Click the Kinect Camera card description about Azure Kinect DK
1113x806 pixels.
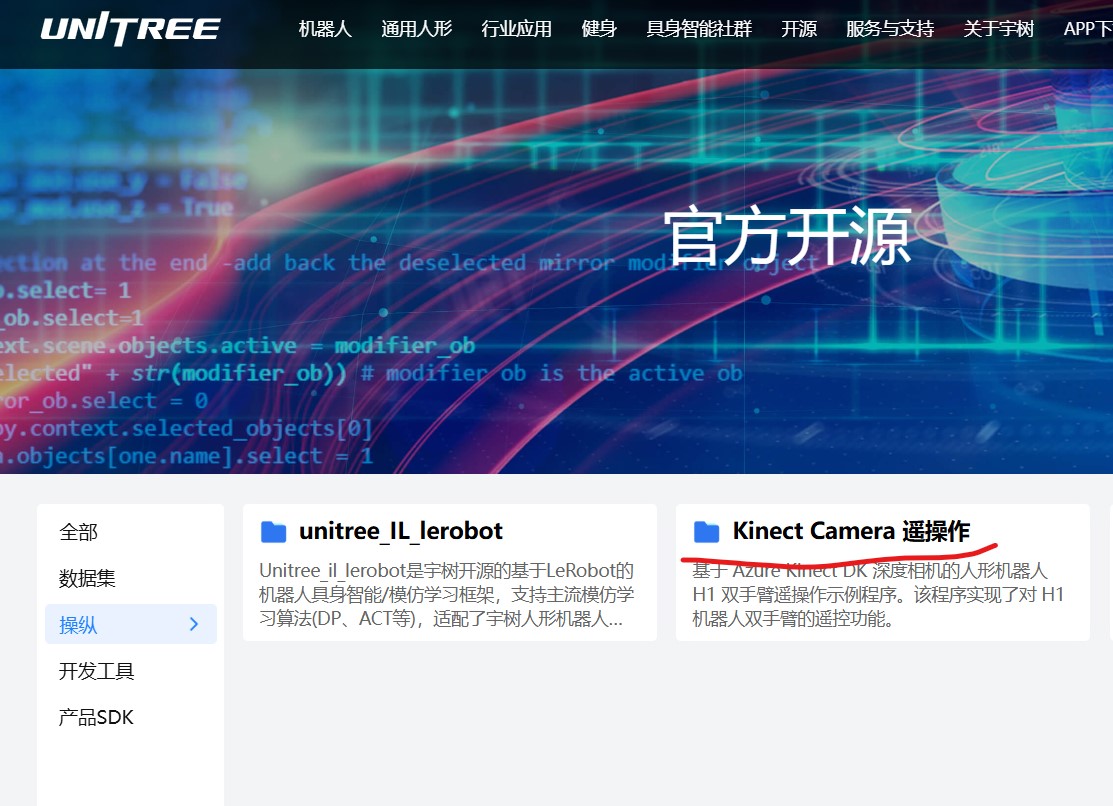tap(878, 594)
